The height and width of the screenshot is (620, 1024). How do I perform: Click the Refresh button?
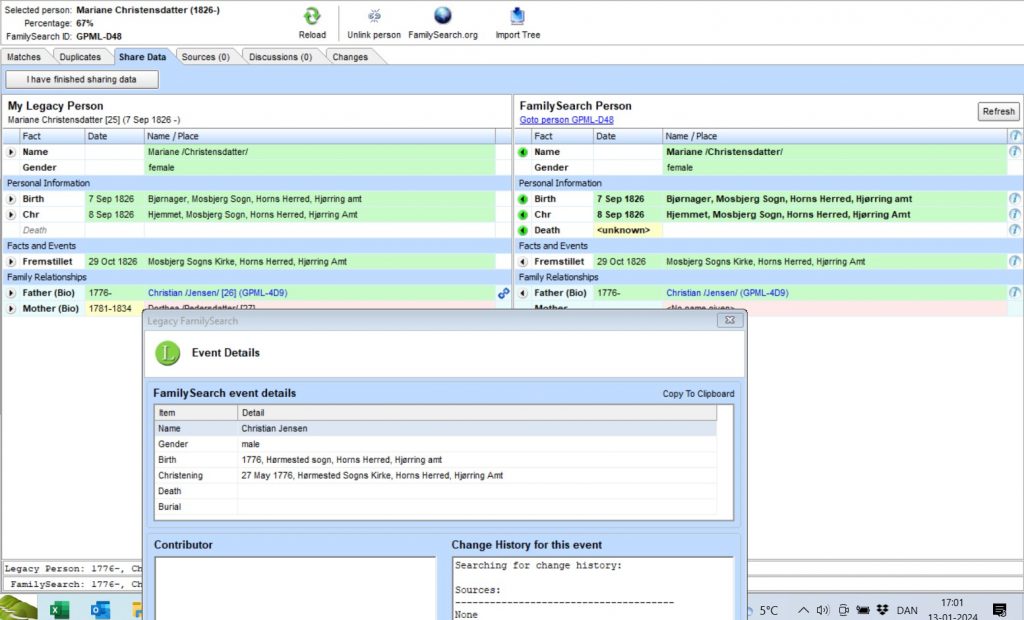coord(999,112)
